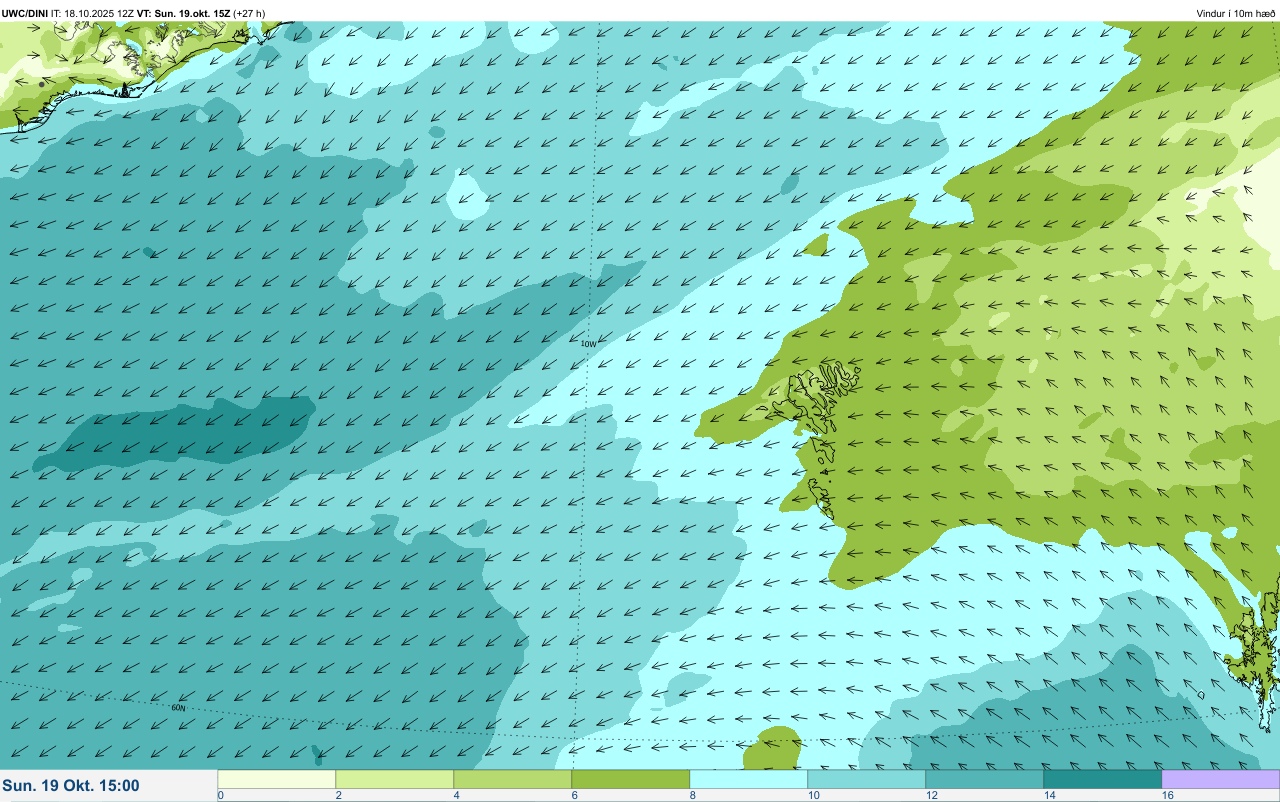Click the 10–12 light teal legend swatch
This screenshot has width=1280, height=802.
pyautogui.click(x=867, y=779)
